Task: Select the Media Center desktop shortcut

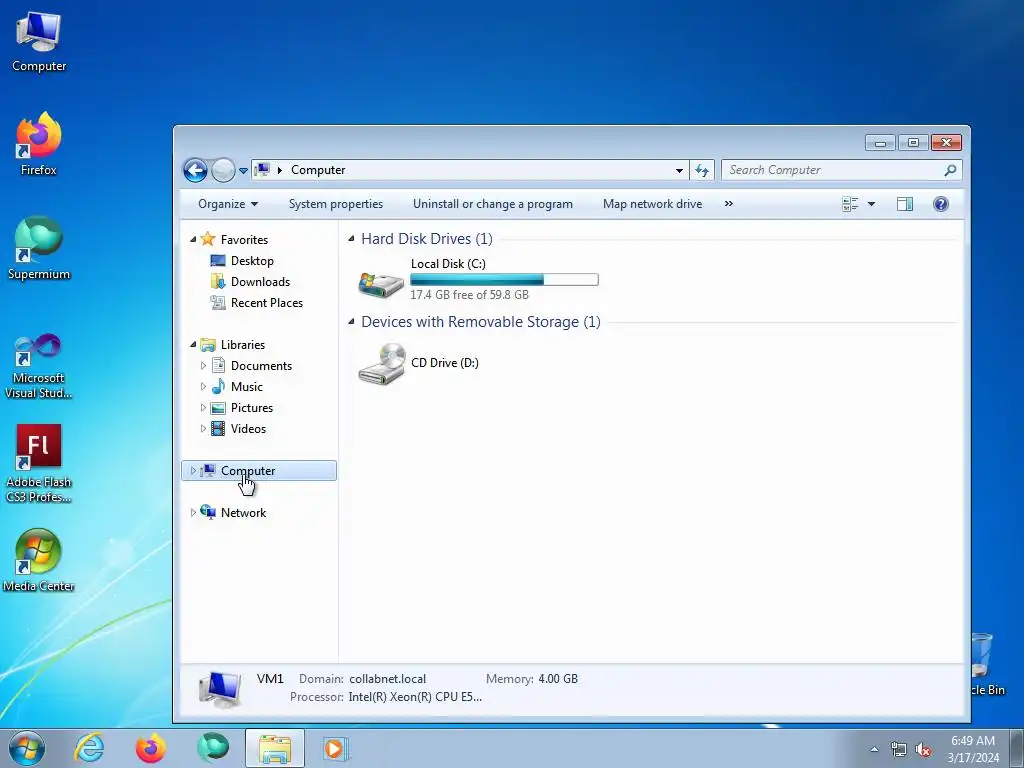Action: point(39,560)
